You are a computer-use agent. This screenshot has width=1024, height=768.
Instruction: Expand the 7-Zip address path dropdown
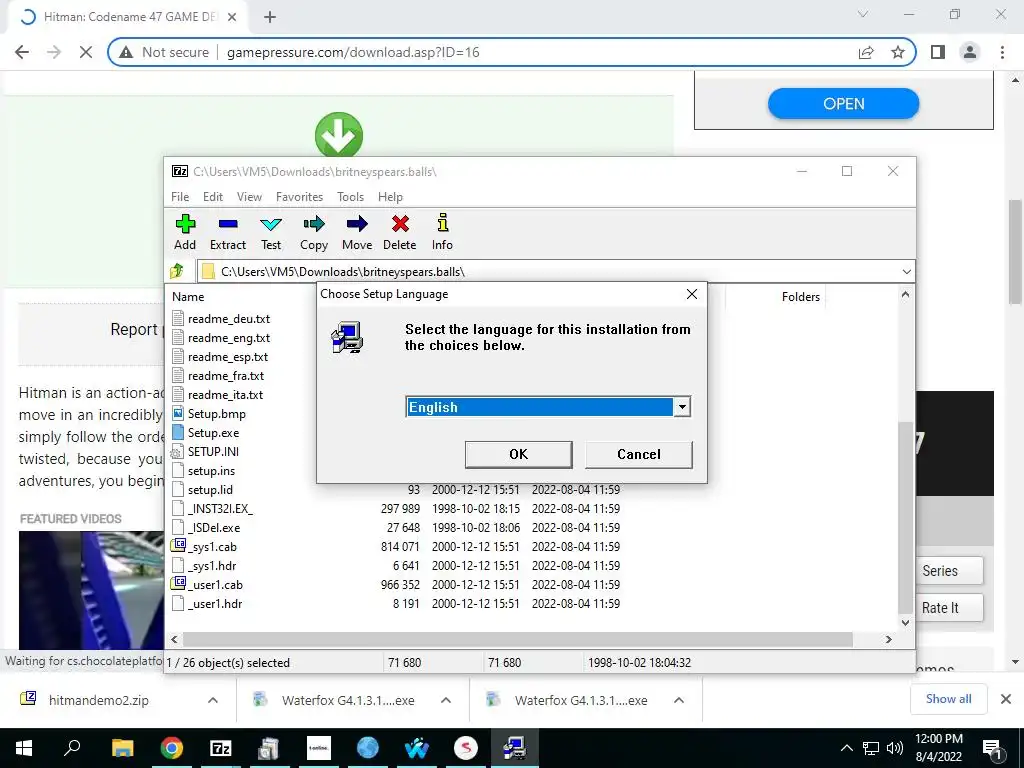coord(906,272)
